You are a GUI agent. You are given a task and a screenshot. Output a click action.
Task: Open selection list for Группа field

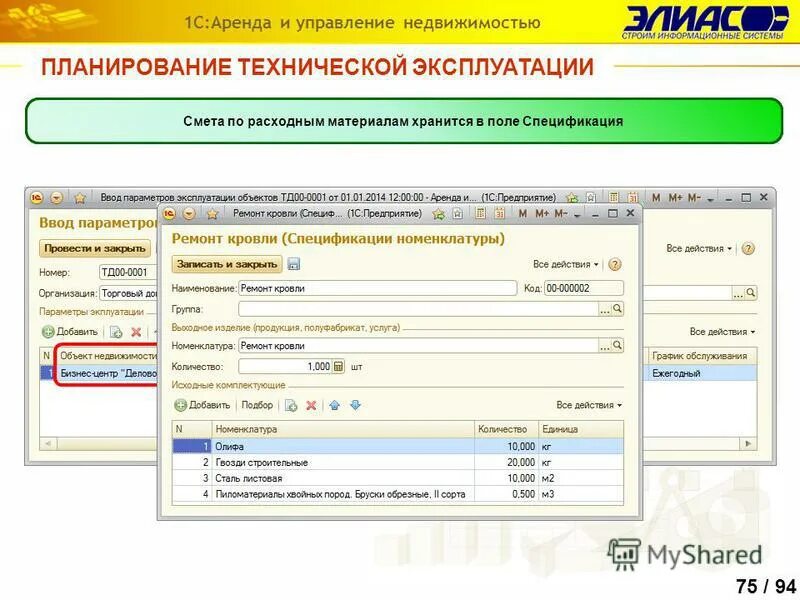(605, 309)
